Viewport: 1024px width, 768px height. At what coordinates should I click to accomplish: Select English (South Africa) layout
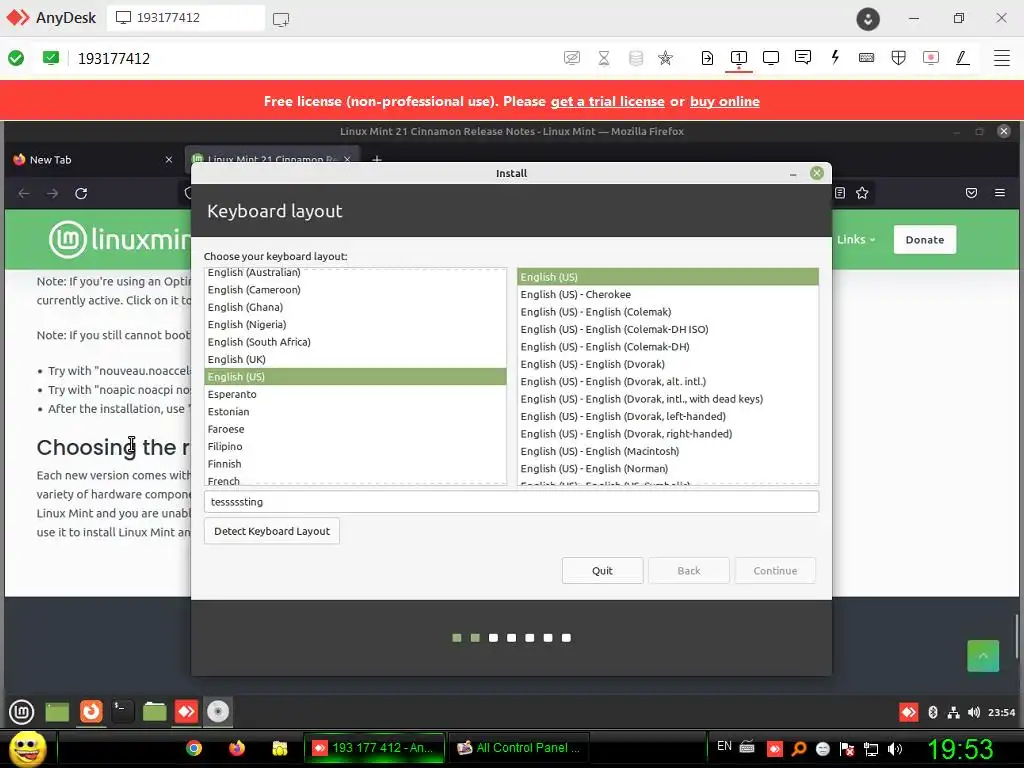(355, 342)
